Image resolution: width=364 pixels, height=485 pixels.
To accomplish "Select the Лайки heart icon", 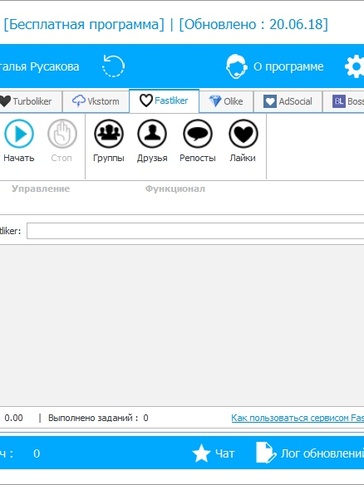I will 243,134.
